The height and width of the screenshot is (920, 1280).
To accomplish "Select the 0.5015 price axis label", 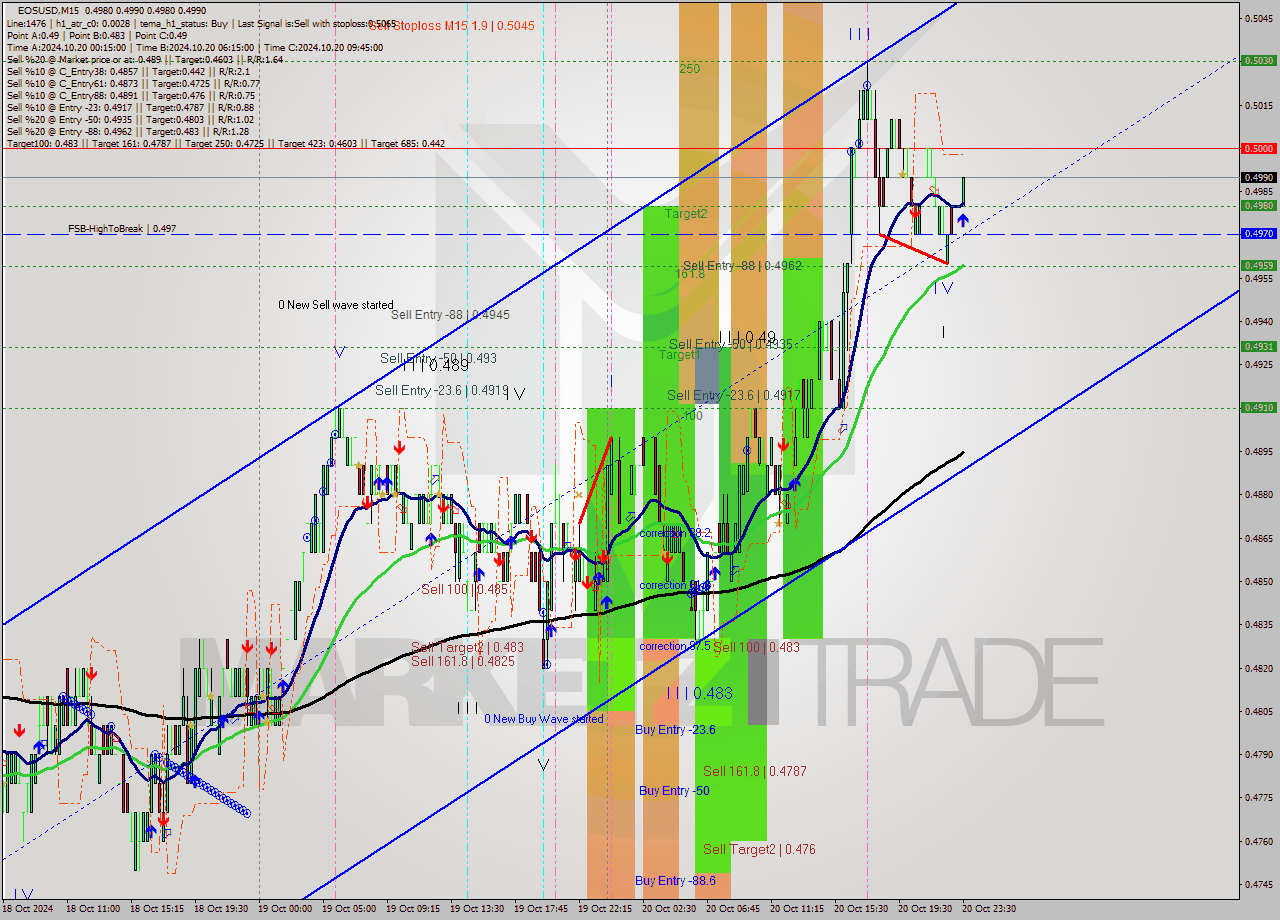I will pyautogui.click(x=1258, y=105).
